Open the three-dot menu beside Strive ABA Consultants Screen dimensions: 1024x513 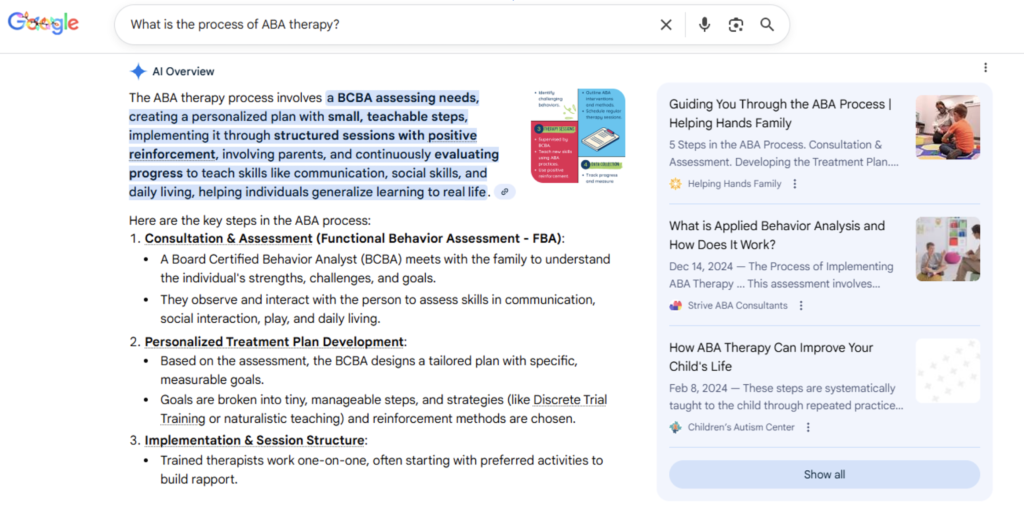(801, 305)
